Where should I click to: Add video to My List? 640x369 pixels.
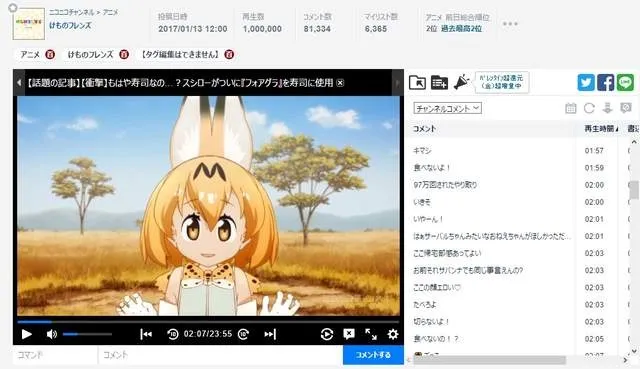point(439,82)
